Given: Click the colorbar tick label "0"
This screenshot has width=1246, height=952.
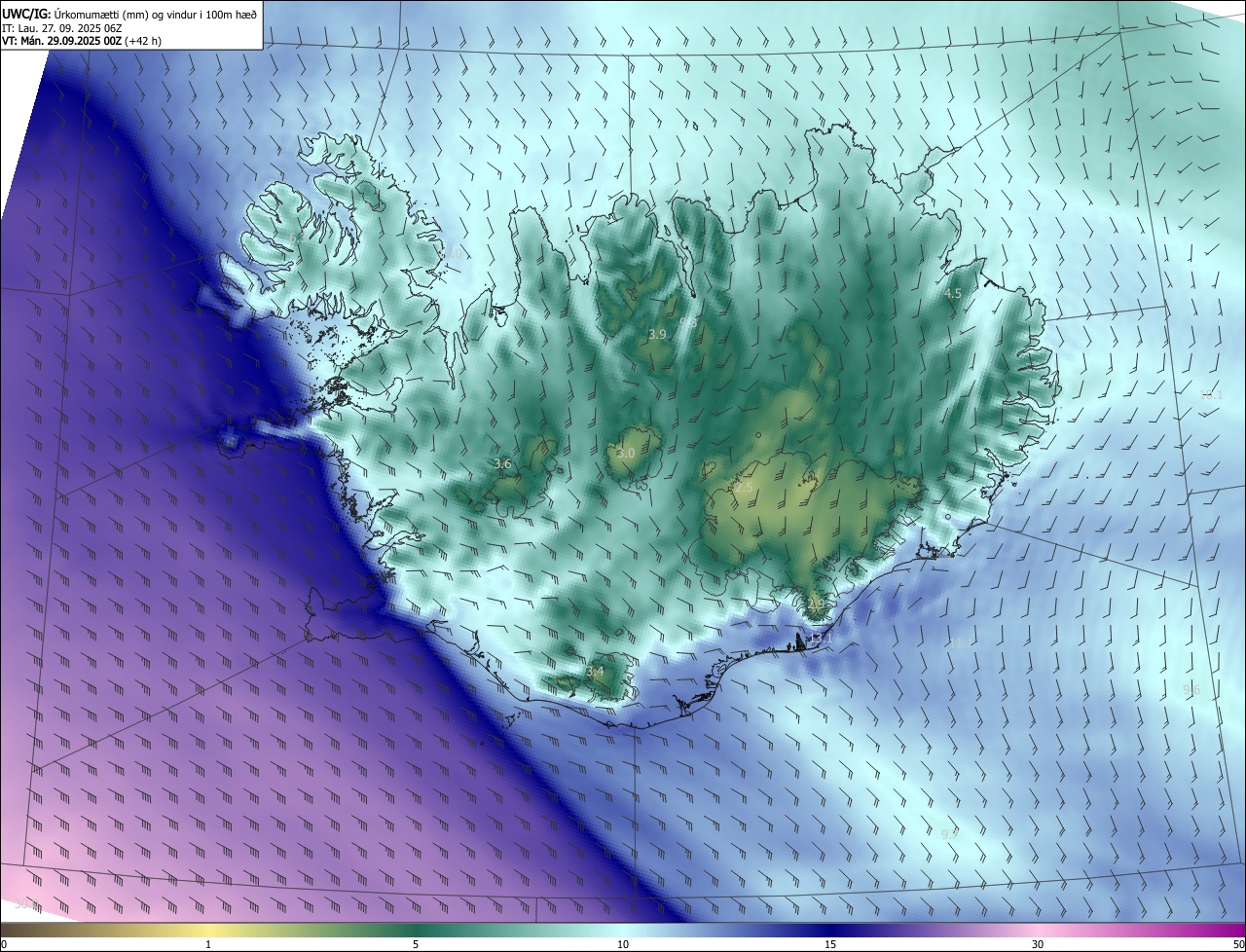Looking at the screenshot, I should 4,944.
